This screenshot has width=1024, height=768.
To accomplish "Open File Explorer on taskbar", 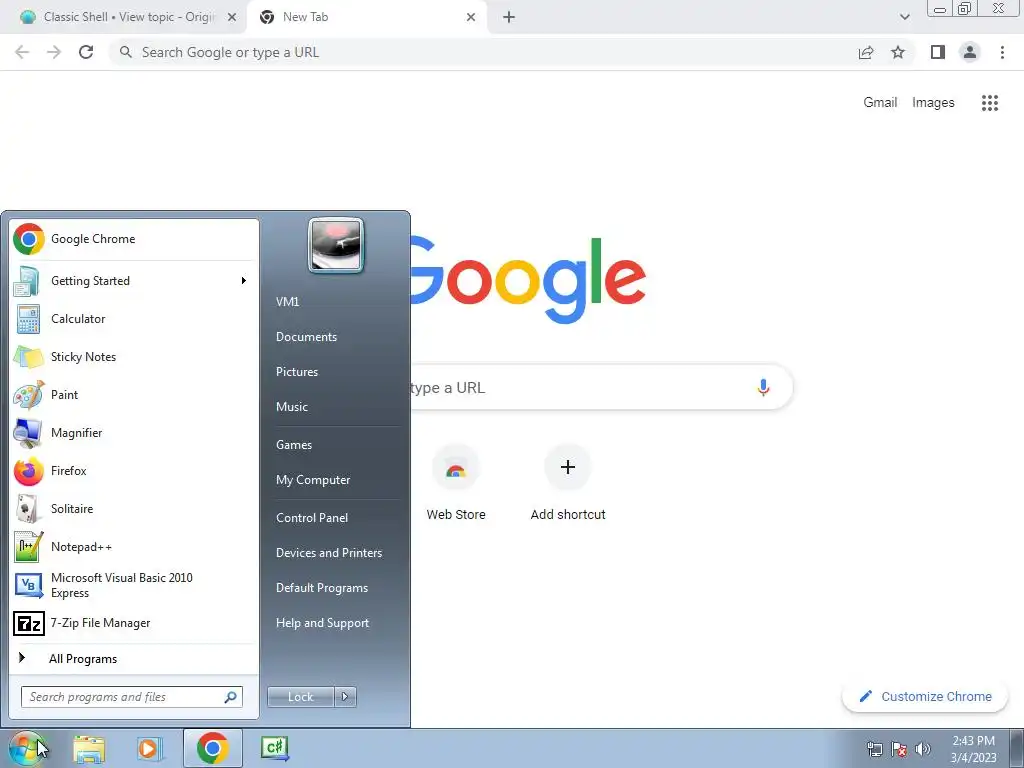I will pos(89,748).
